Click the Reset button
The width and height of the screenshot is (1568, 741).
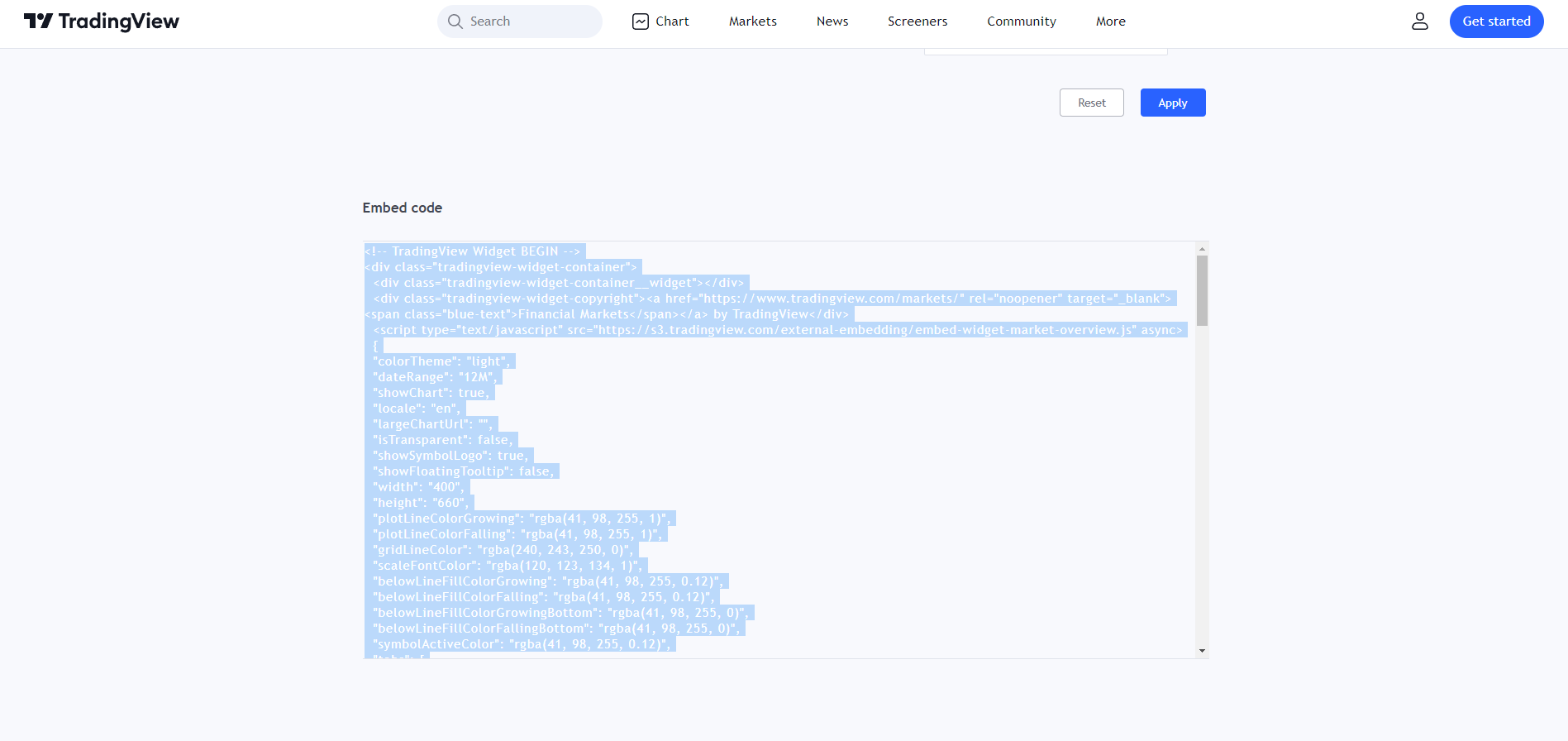[x=1091, y=103]
